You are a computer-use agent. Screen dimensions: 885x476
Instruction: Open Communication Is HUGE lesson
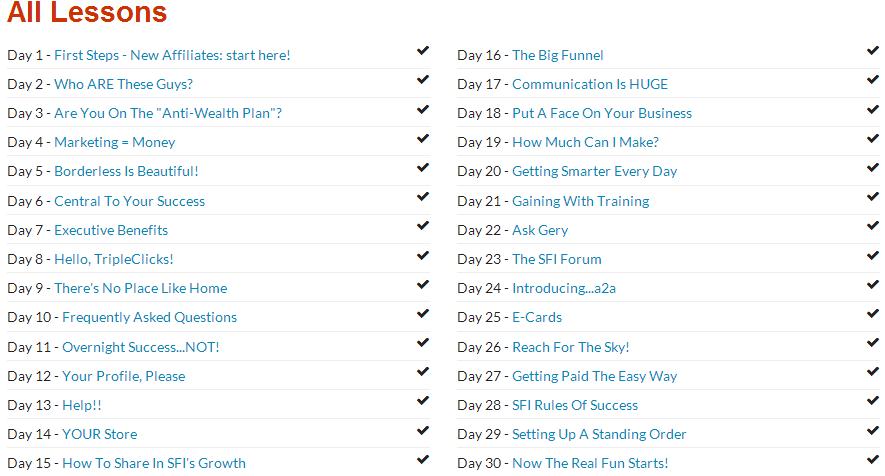(590, 84)
